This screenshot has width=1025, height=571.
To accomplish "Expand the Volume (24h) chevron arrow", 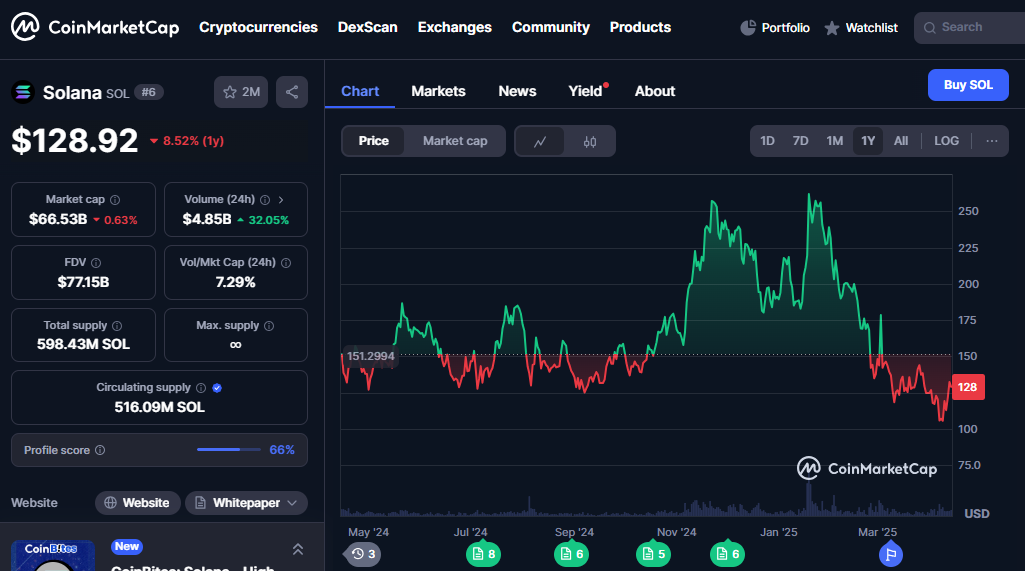I will (x=281, y=200).
